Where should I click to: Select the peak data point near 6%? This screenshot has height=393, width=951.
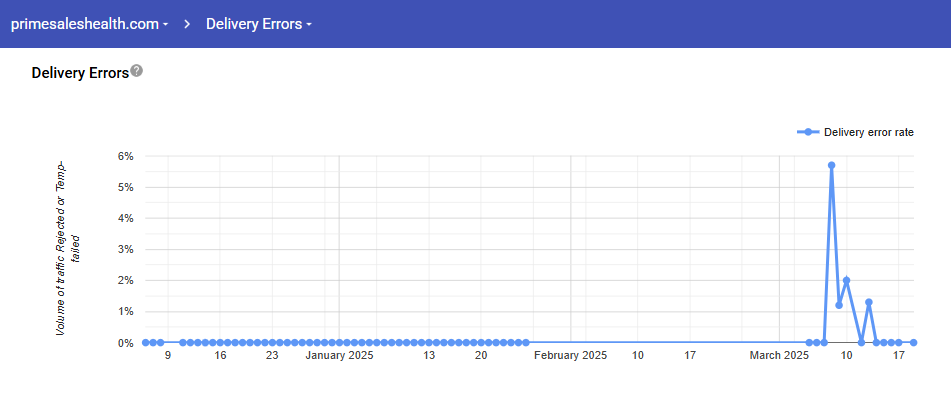point(831,165)
